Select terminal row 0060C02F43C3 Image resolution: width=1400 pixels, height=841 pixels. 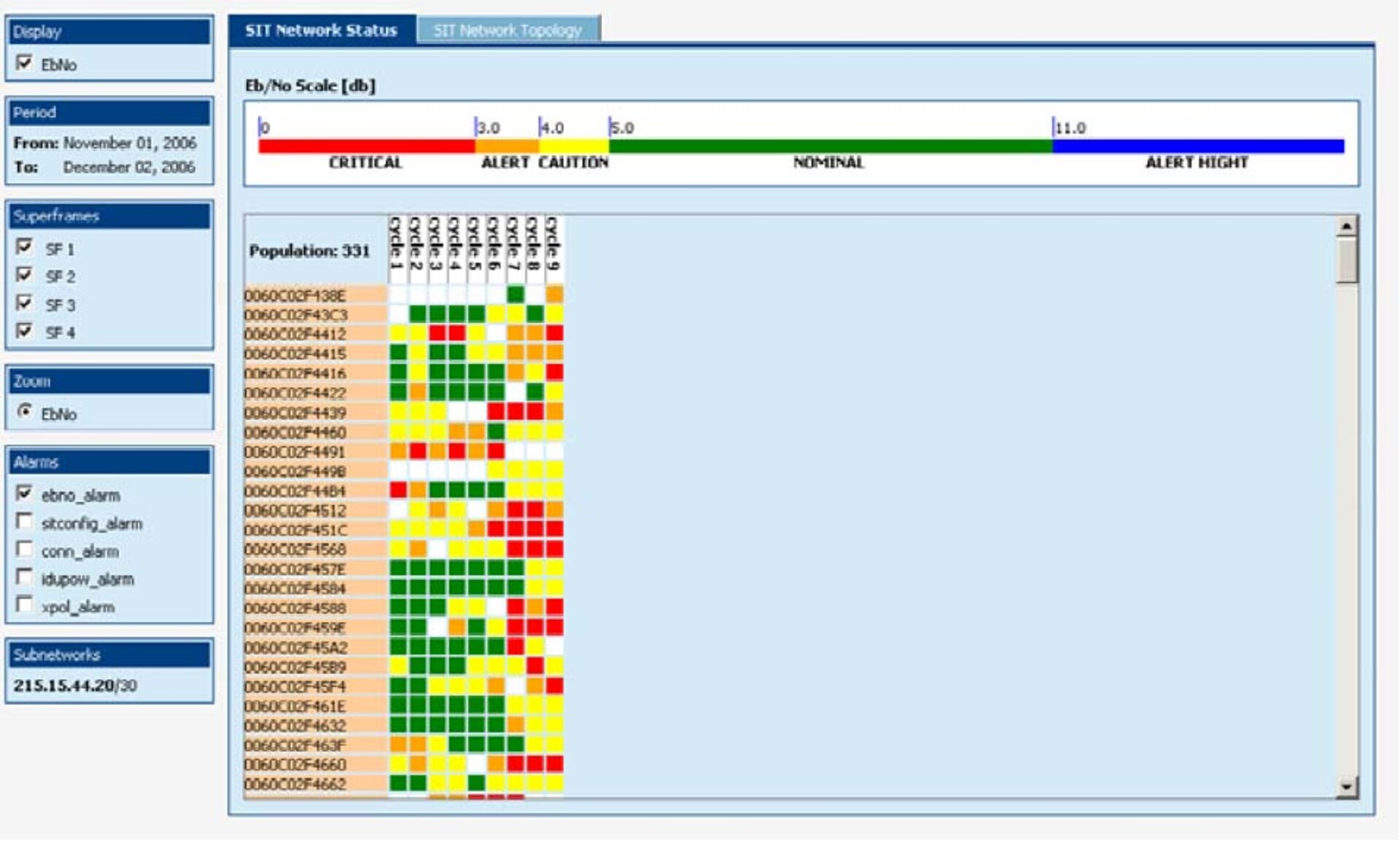(x=315, y=314)
